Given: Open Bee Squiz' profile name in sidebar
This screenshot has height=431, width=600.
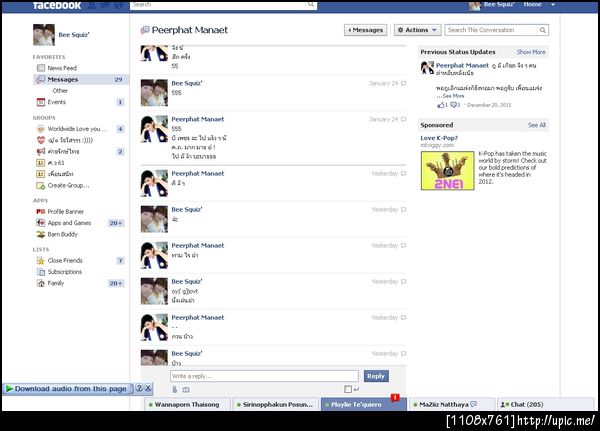Looking at the screenshot, I should pyautogui.click(x=74, y=35).
